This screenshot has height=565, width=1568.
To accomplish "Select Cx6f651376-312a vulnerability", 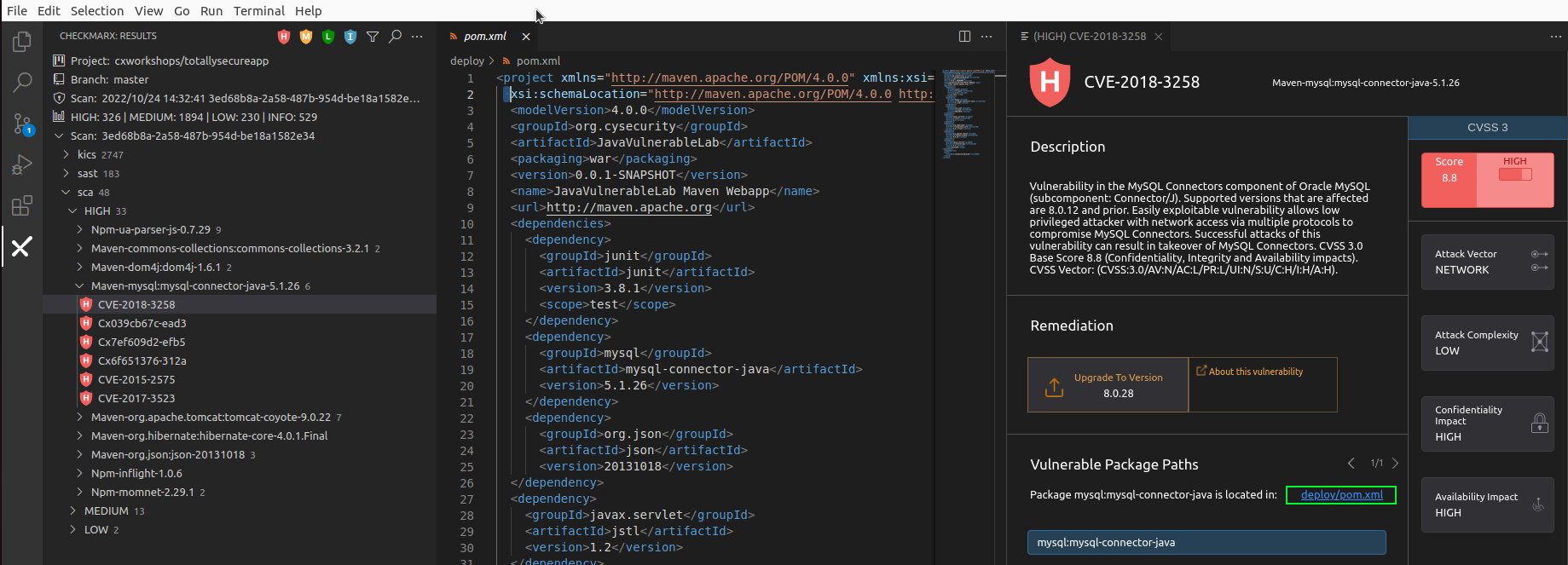I will coord(240,360).
